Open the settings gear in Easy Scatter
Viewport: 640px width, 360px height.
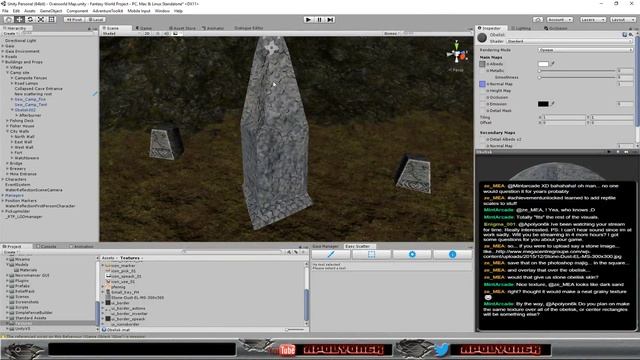412,254
